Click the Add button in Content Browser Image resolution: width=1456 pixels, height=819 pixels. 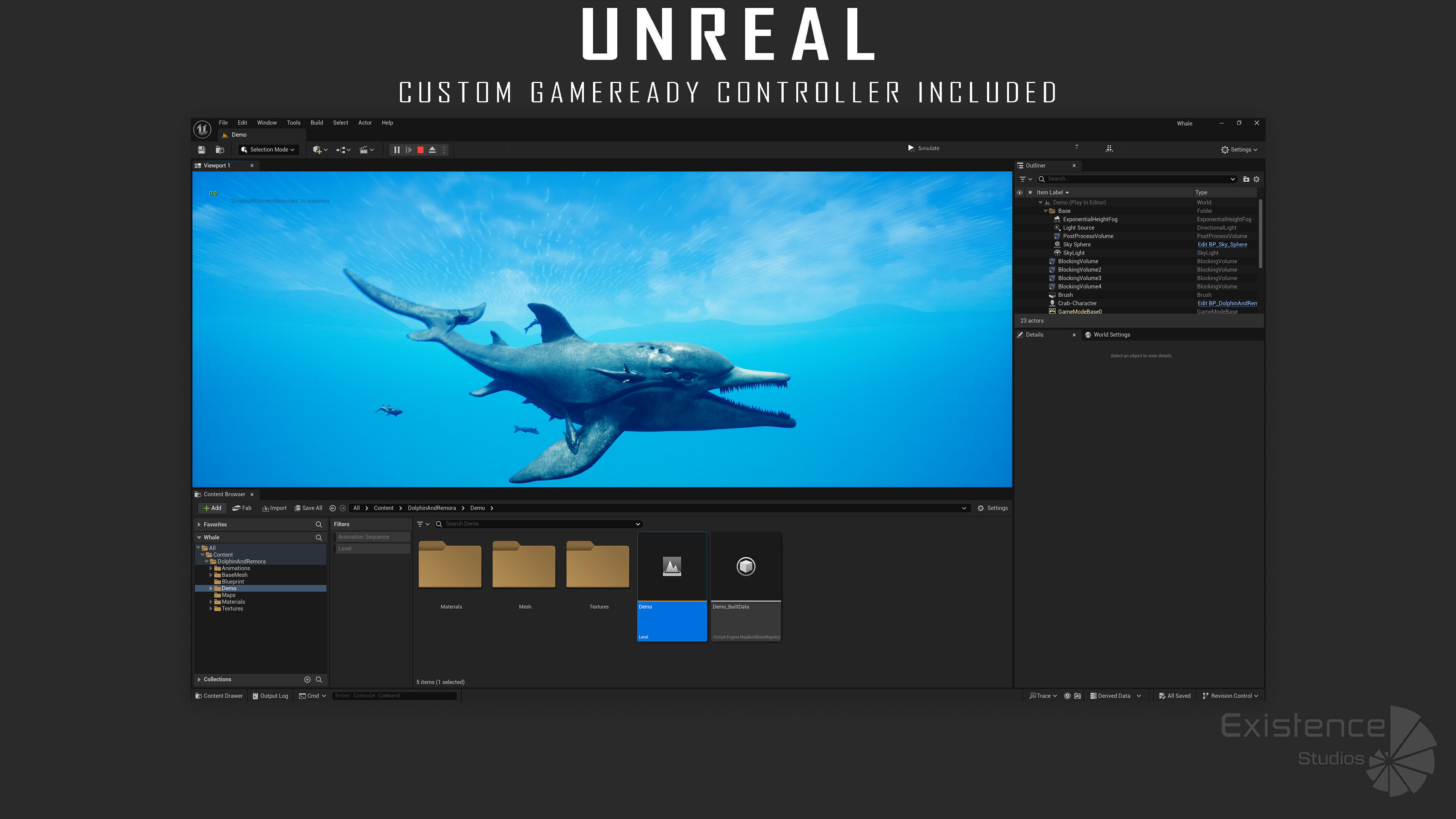point(212,508)
